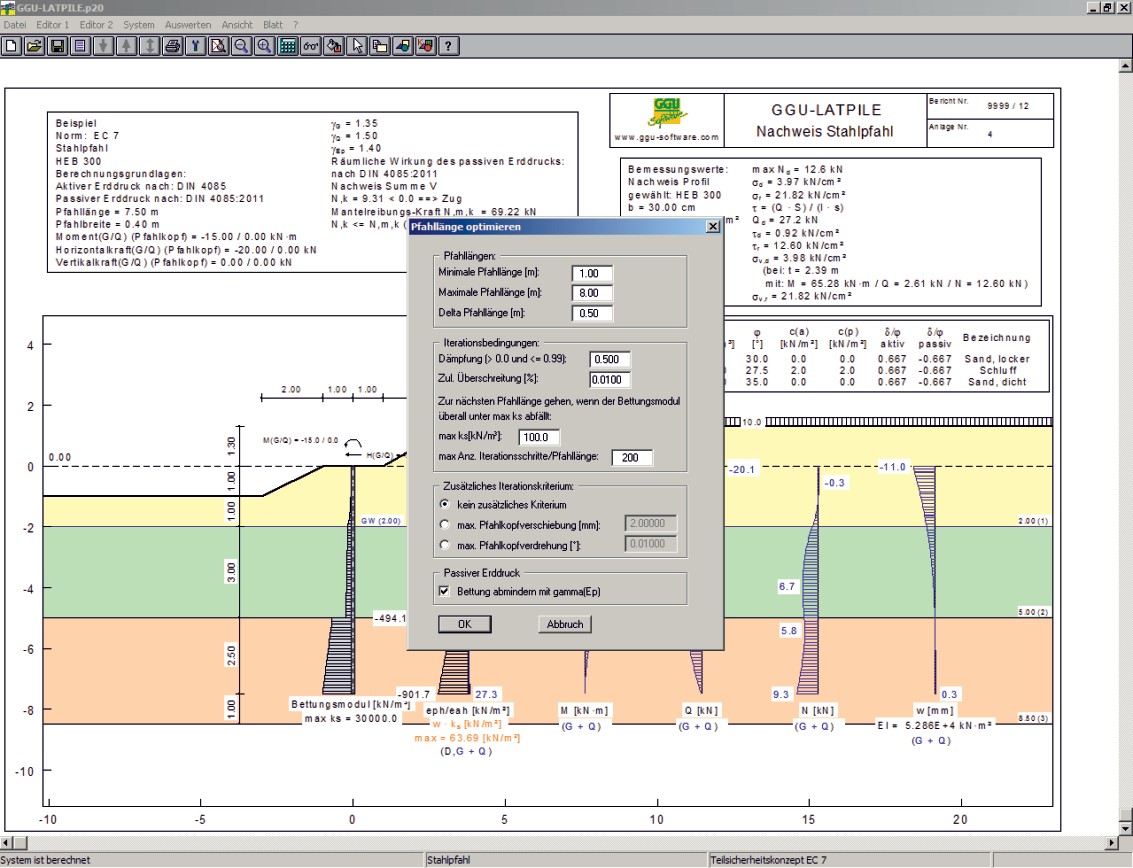1133x868 pixels.
Task: Click the blue document list toolbar icon
Action: 80,46
